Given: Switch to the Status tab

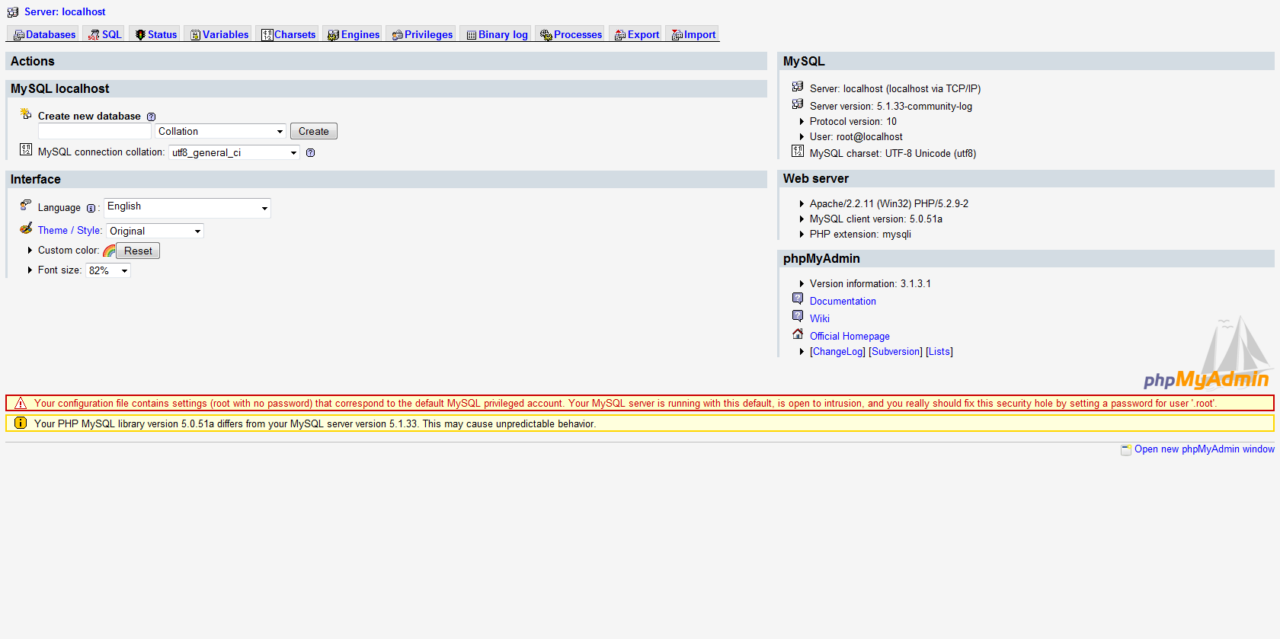Looking at the screenshot, I should click(155, 34).
